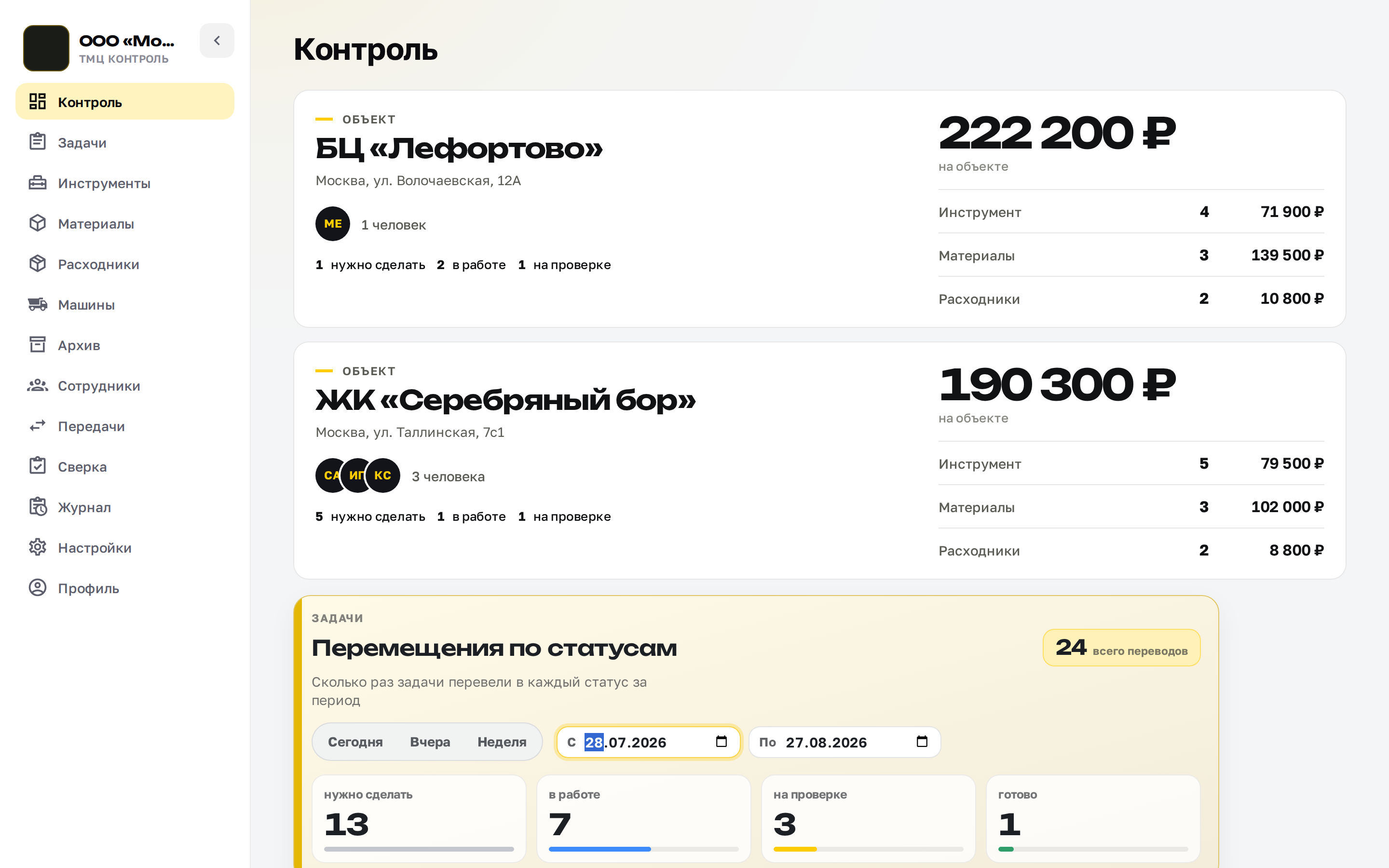Click the Материалы cube icon

pyautogui.click(x=37, y=223)
